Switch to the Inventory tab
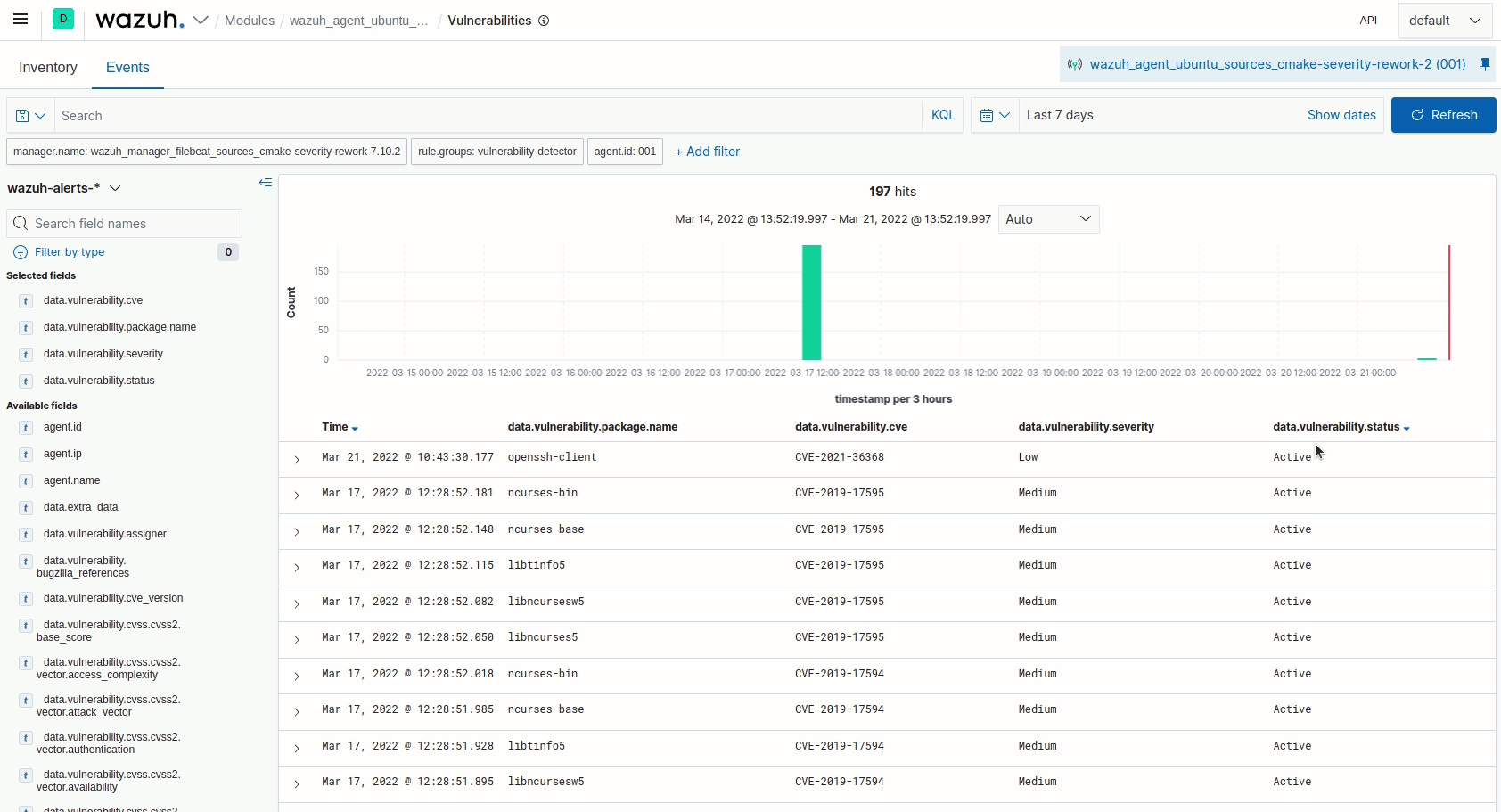Screen dimensions: 1501x812 (x=47, y=68)
